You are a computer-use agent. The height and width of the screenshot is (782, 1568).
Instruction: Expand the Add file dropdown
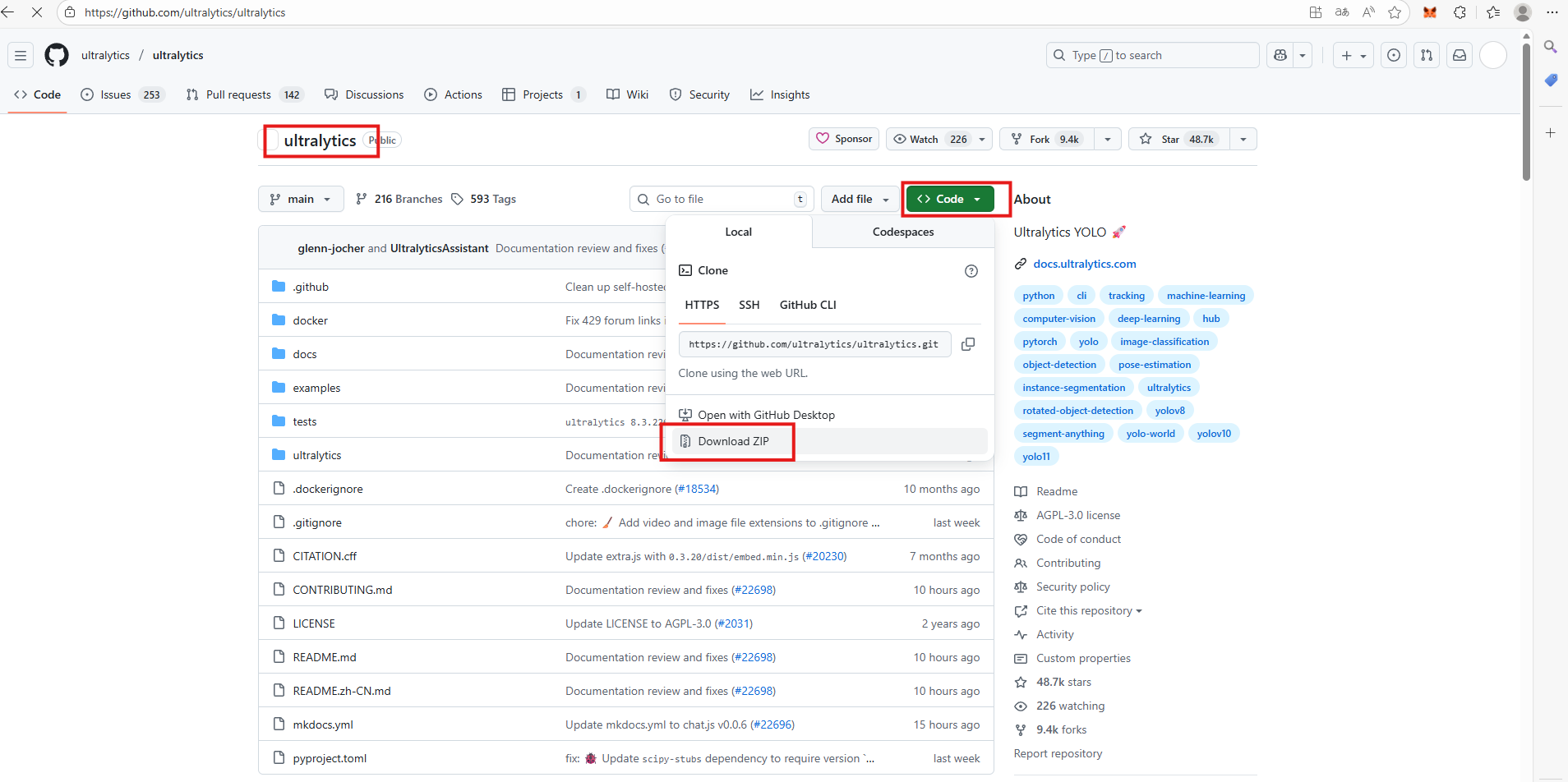(x=860, y=199)
